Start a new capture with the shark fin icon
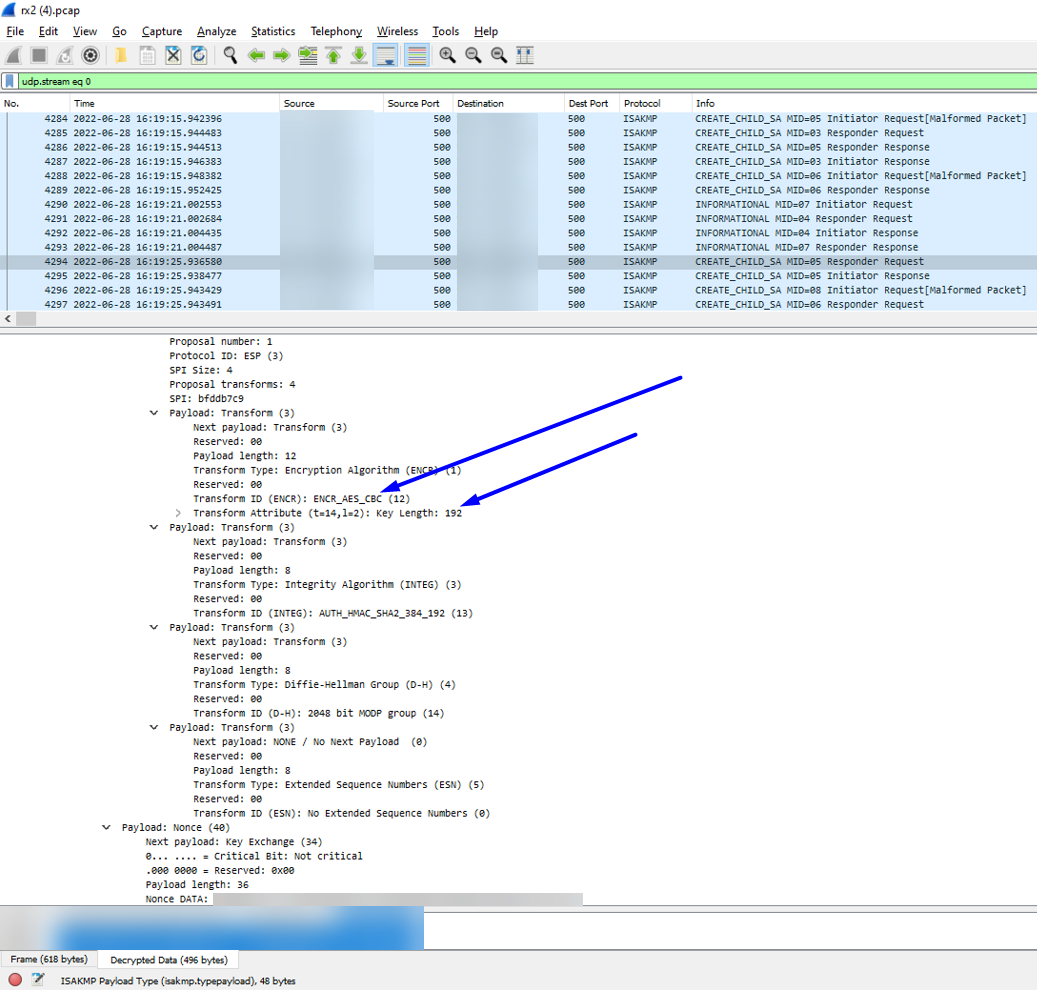 [x=13, y=55]
